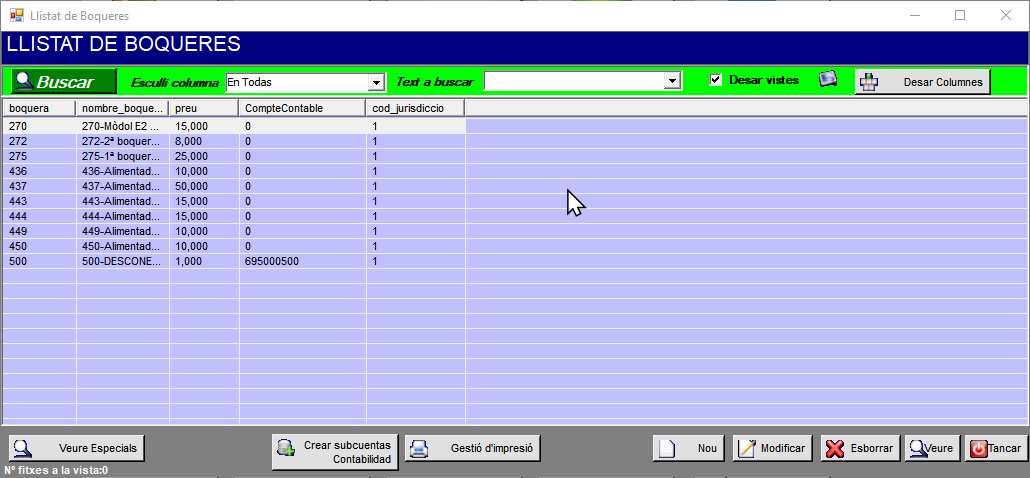1030x478 pixels.
Task: Click the green Buscar search button
Action: click(63, 82)
